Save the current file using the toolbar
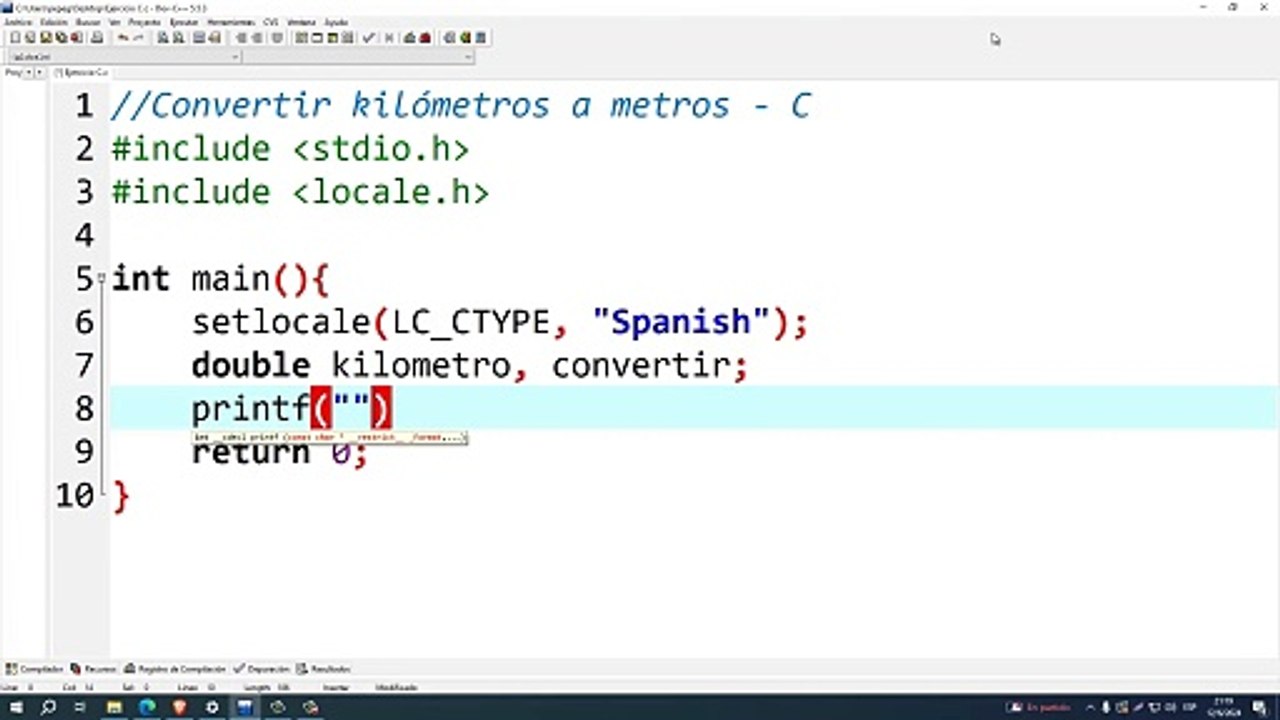Screen dimensions: 1280x720 pyautogui.click(x=46, y=37)
